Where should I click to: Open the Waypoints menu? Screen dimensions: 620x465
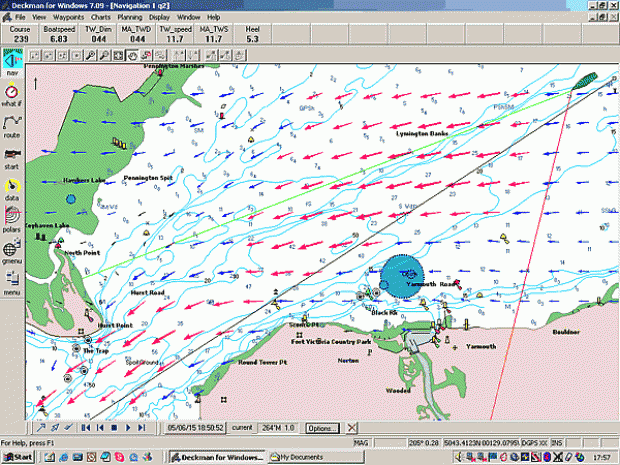[x=69, y=18]
